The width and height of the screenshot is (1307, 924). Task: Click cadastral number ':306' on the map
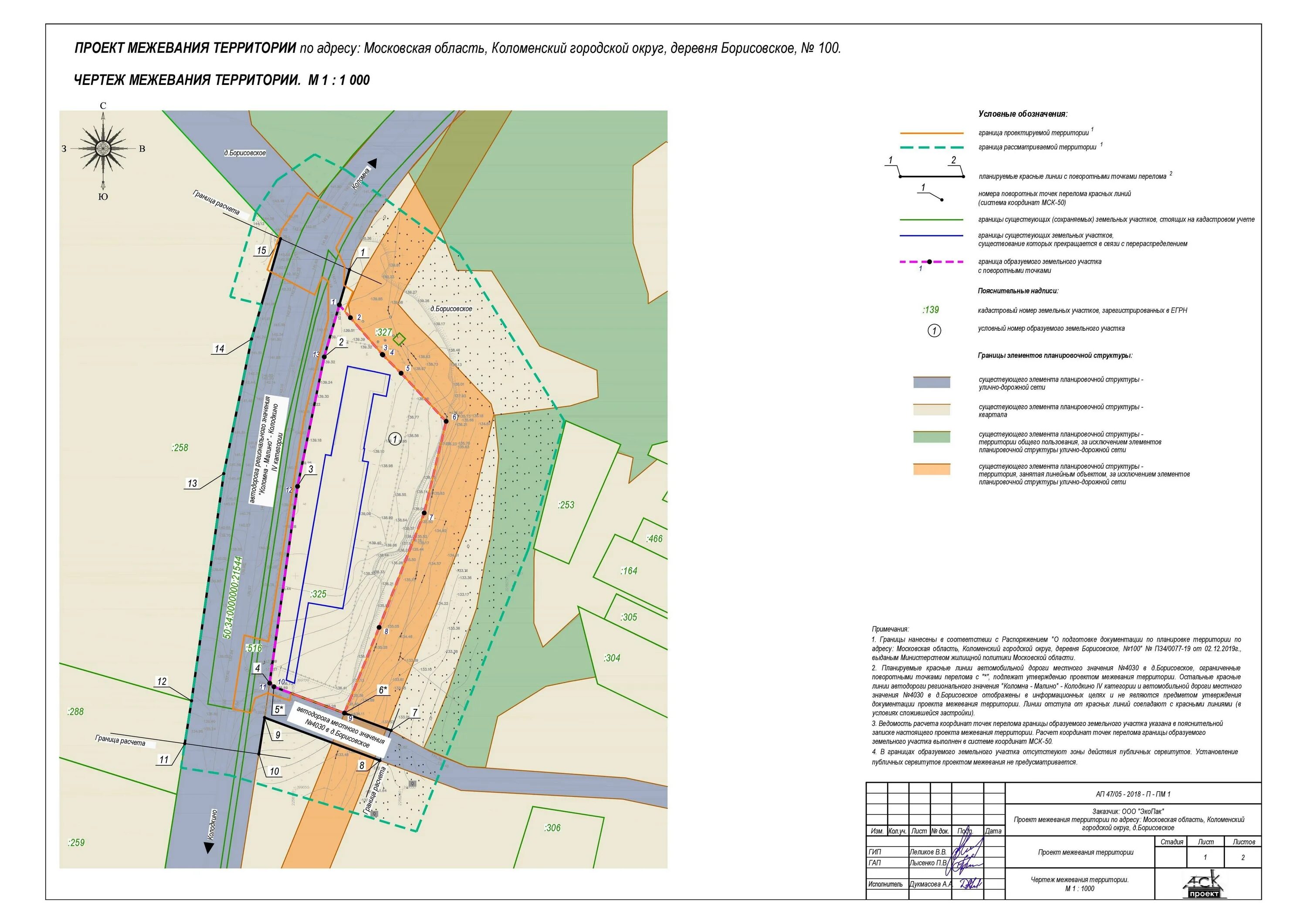click(x=552, y=828)
